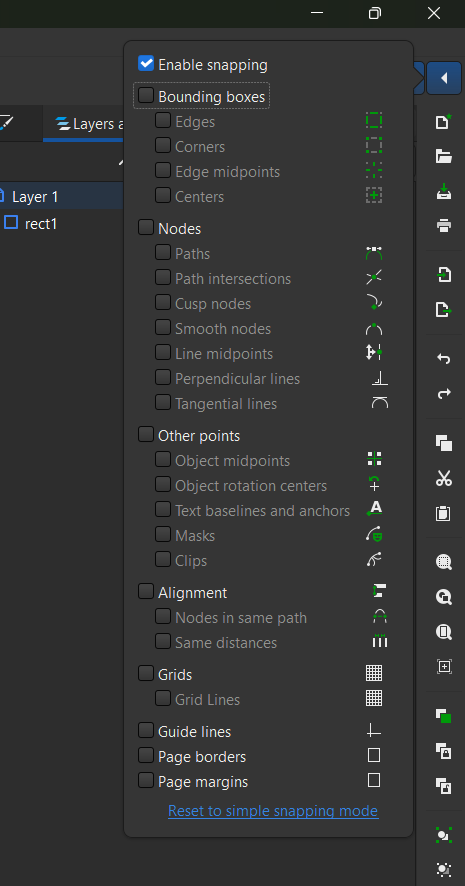Switch to the Layers and Objects tab
The height and width of the screenshot is (886, 465).
pyautogui.click(x=89, y=124)
